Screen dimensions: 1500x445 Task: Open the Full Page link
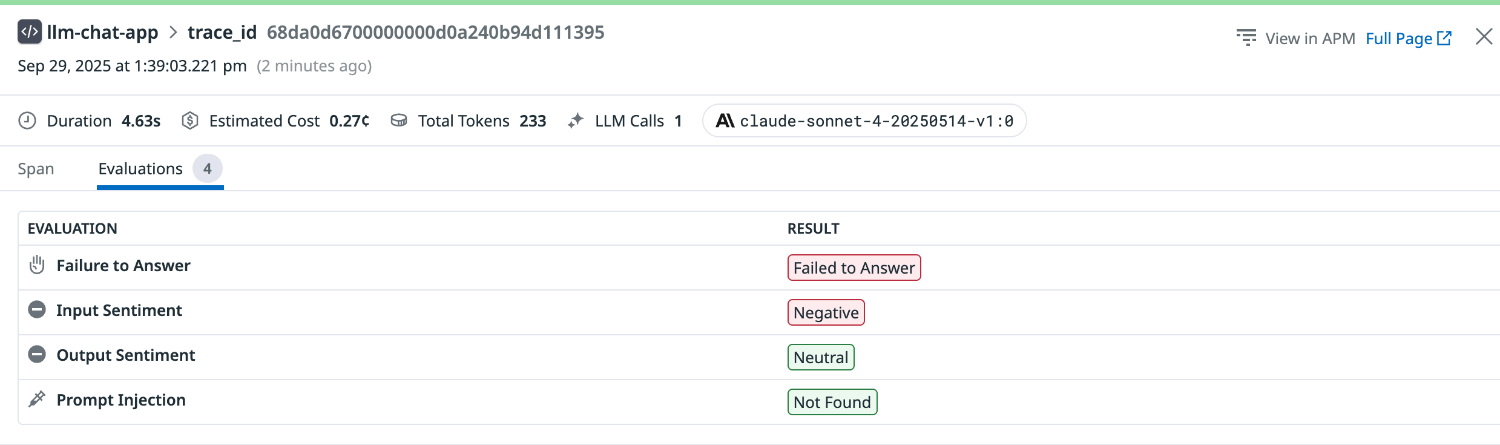click(x=1408, y=39)
